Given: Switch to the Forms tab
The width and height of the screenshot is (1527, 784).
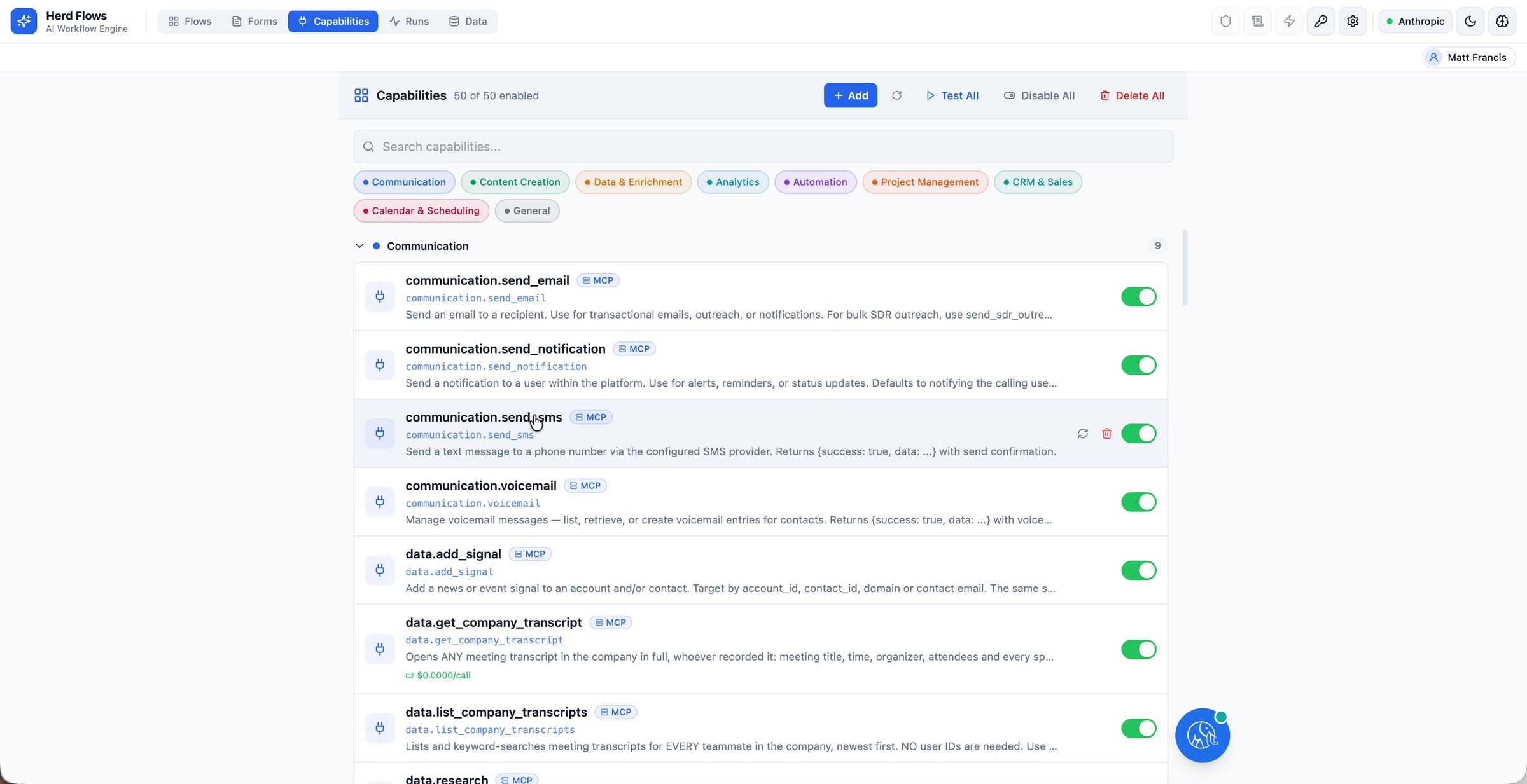Looking at the screenshot, I should click(x=254, y=21).
